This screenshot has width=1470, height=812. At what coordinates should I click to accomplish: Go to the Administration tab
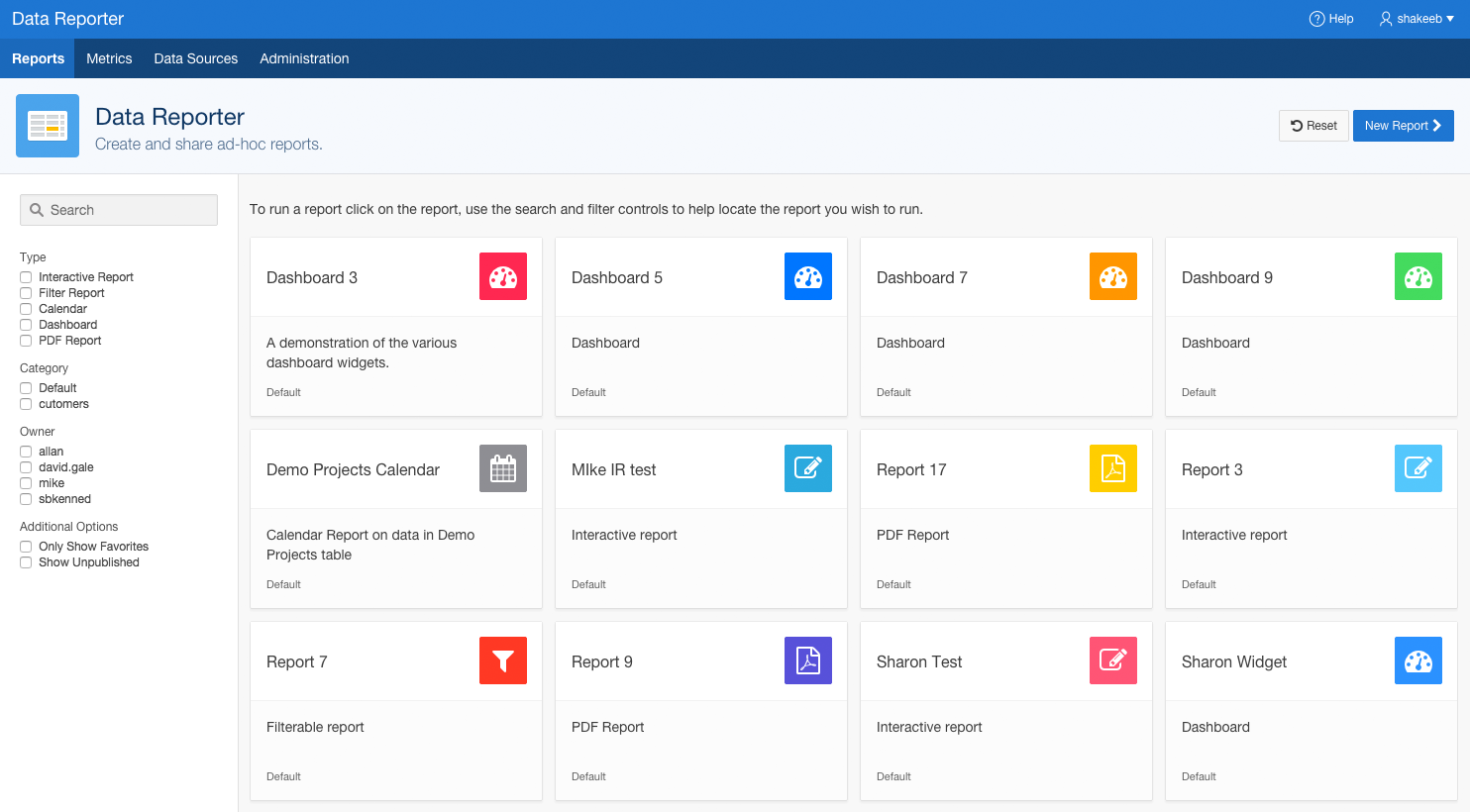tap(304, 58)
